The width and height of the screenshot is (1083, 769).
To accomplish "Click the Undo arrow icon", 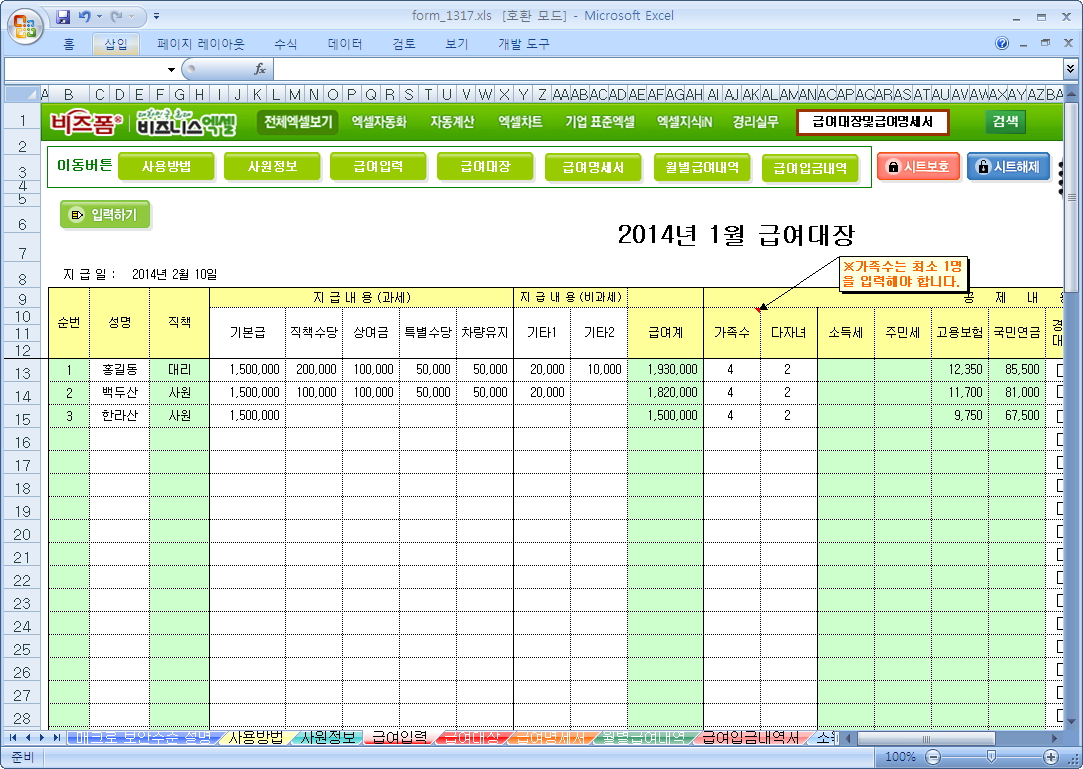I will (x=84, y=16).
